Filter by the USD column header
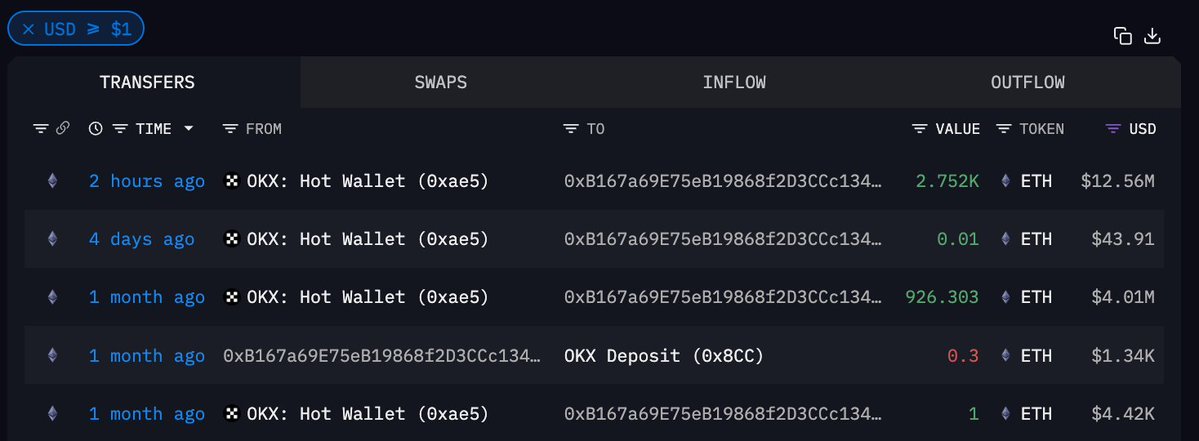This screenshot has height=441, width=1199. [1113, 129]
